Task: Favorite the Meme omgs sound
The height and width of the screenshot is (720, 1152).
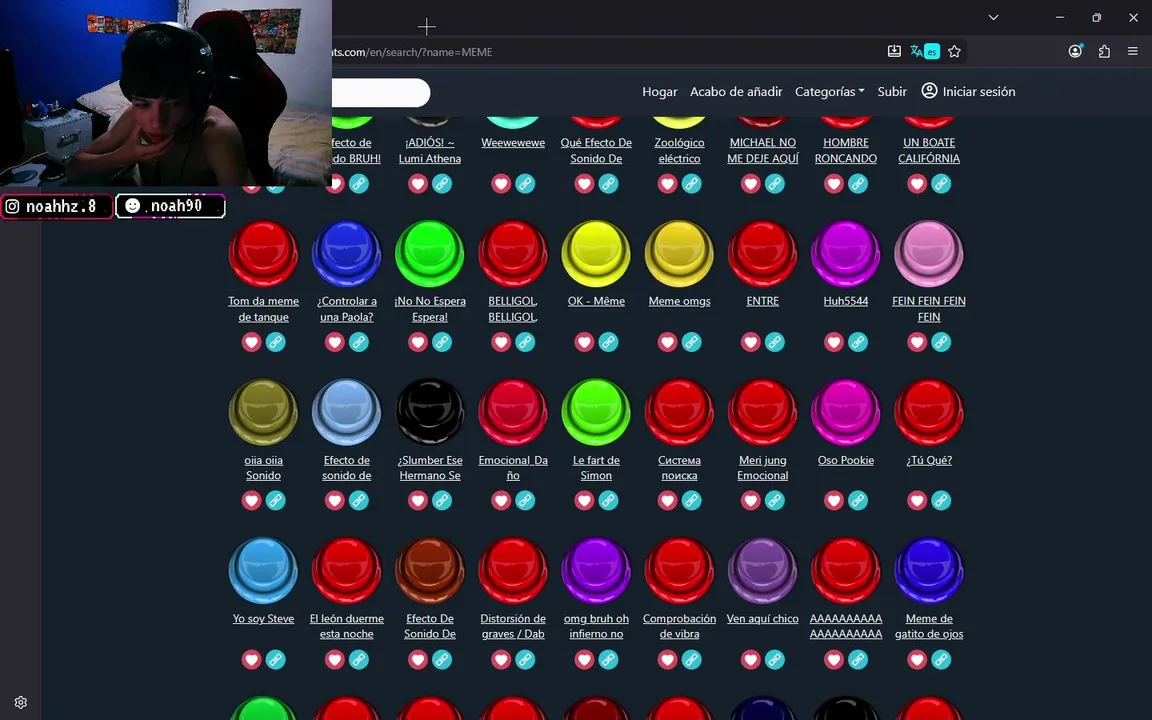Action: click(667, 342)
